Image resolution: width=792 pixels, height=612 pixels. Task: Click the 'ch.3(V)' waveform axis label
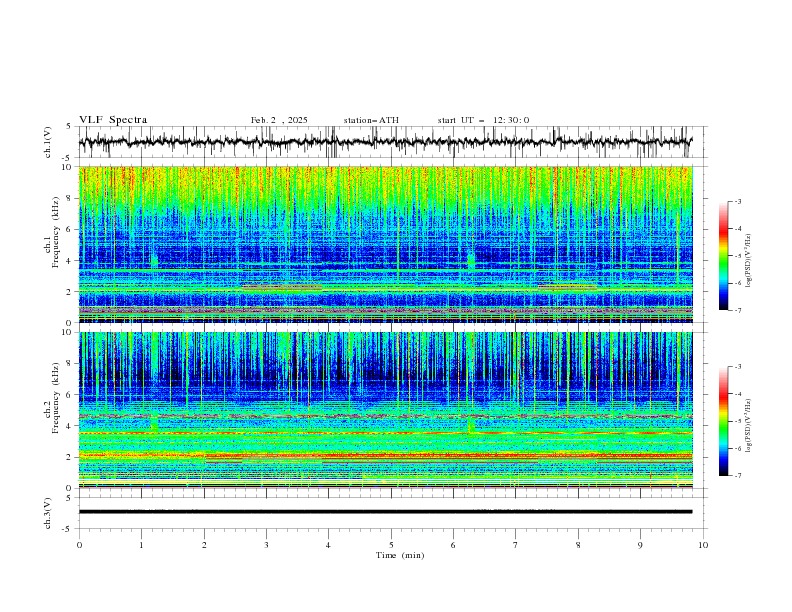coord(48,513)
